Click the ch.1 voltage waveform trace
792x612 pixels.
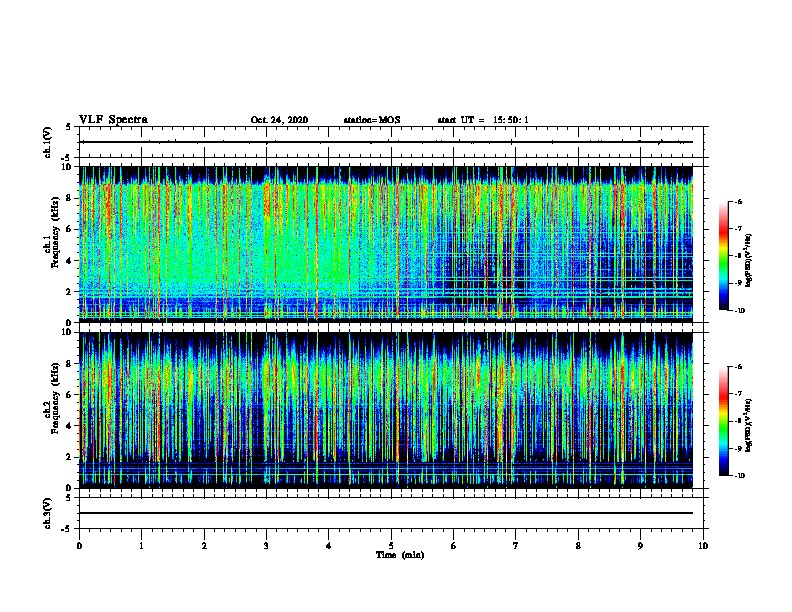[x=386, y=142]
